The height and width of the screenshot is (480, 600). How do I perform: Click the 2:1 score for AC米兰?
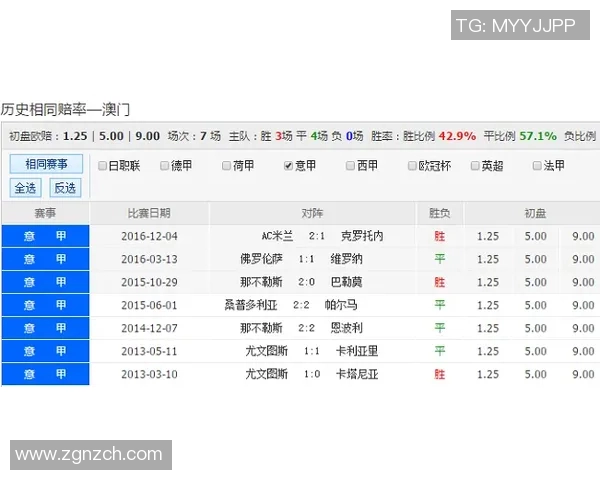(317, 236)
